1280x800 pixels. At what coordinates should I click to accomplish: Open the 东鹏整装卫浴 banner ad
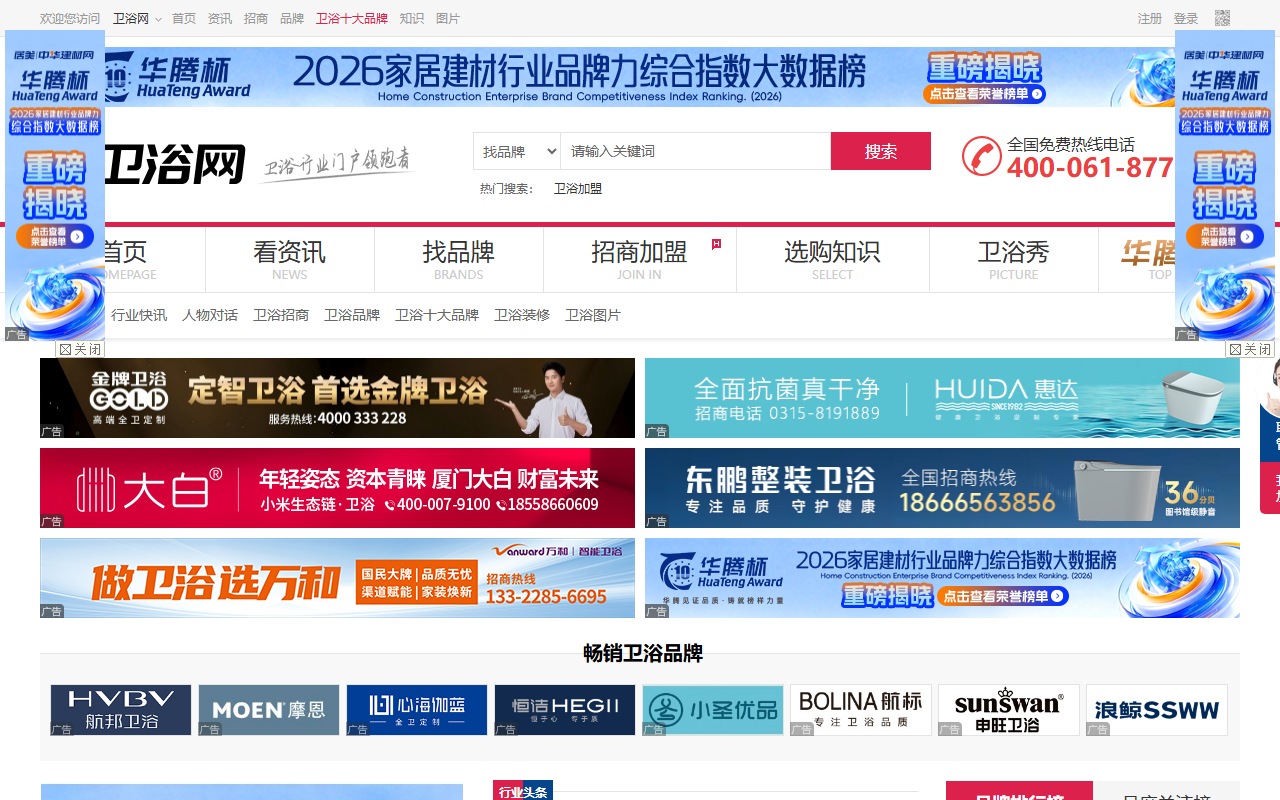click(942, 488)
